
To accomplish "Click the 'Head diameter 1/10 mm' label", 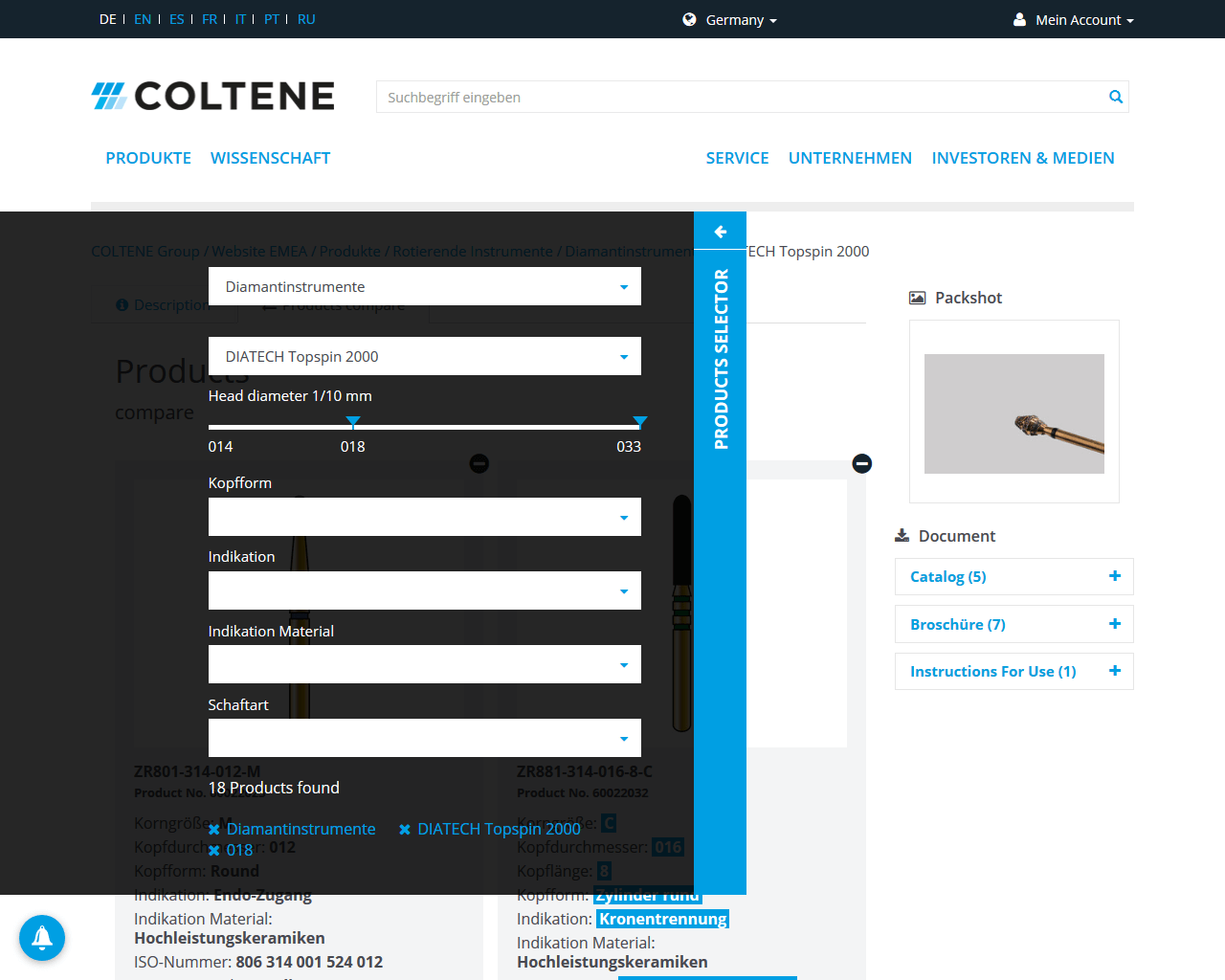I will (x=290, y=395).
